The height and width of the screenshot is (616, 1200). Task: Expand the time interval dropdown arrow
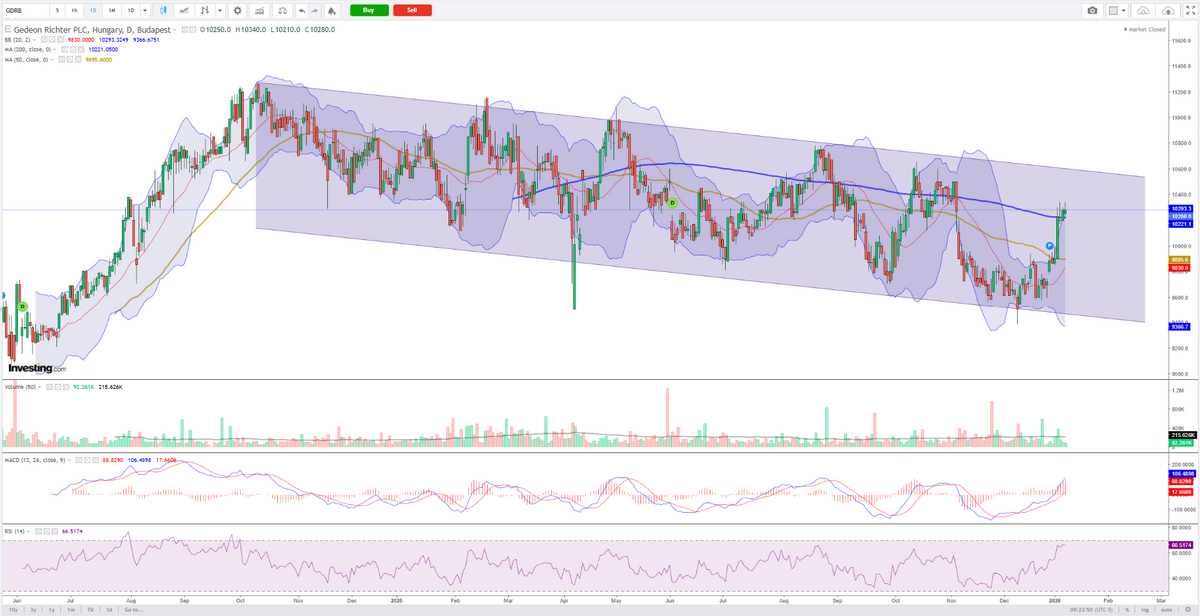(x=146, y=10)
